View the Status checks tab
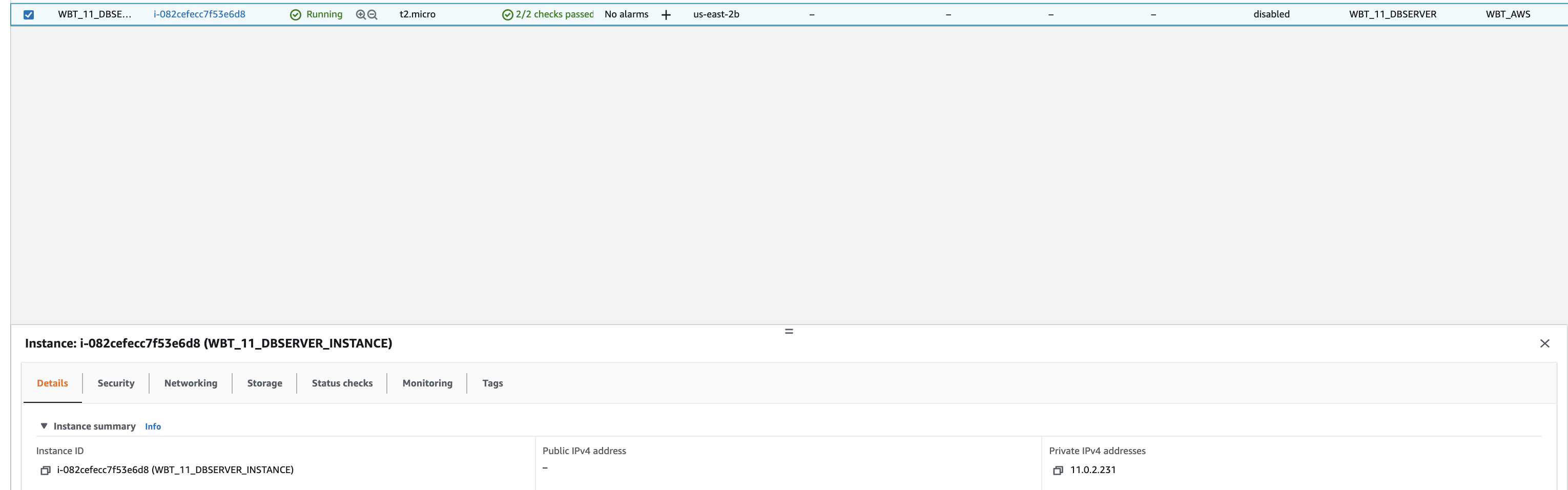The image size is (1568, 490). click(x=342, y=383)
